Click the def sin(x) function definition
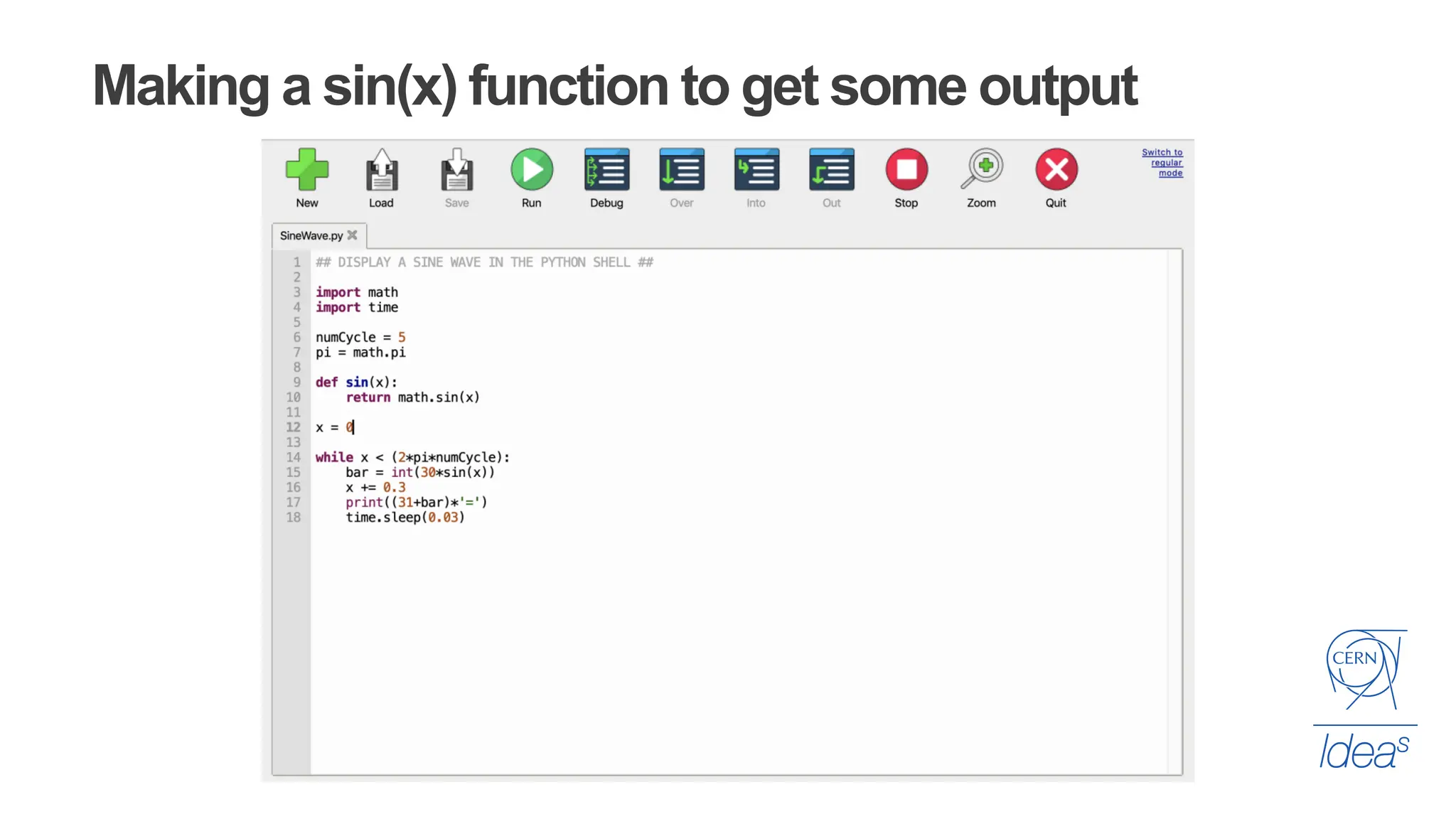The image size is (1456, 819). click(x=355, y=382)
